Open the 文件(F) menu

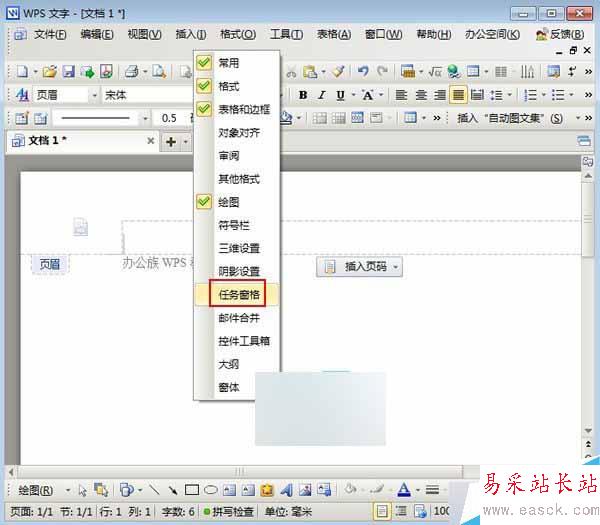[50, 34]
